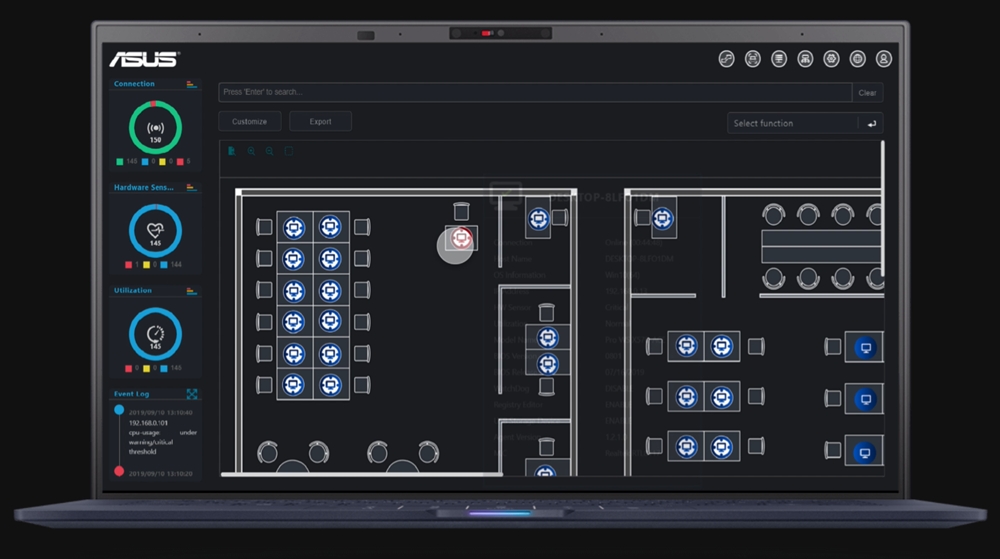This screenshot has height=559, width=1000.
Task: Click the Export button
Action: (320, 121)
